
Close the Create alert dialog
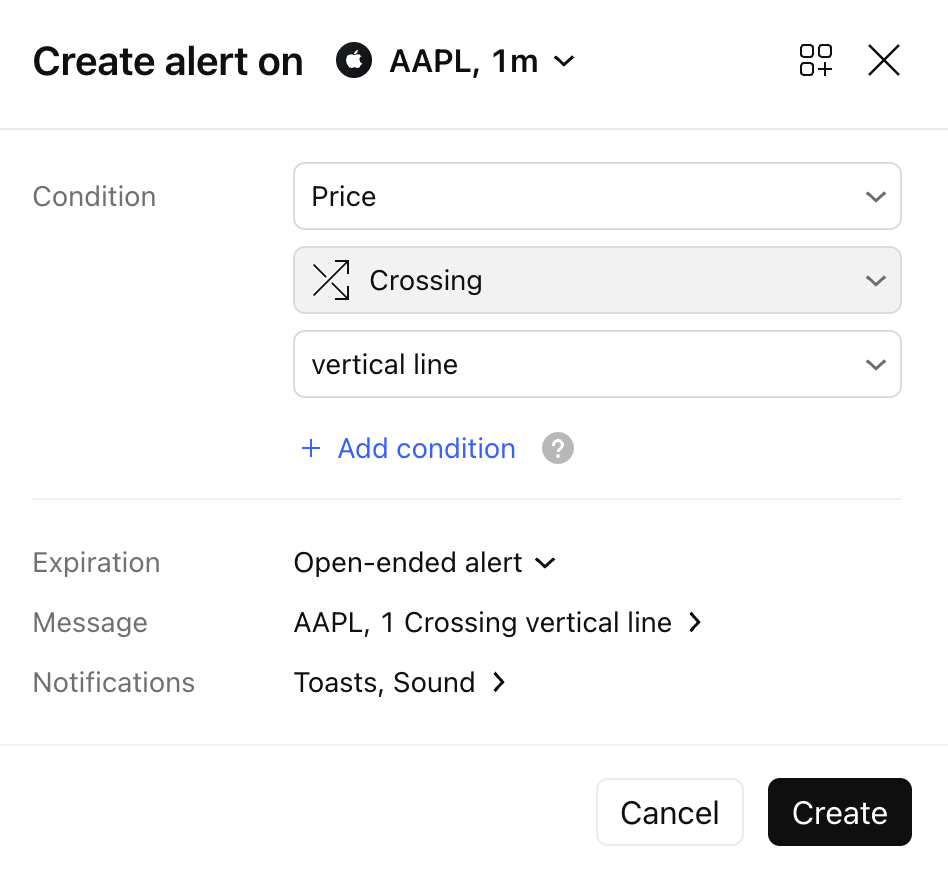coord(884,61)
